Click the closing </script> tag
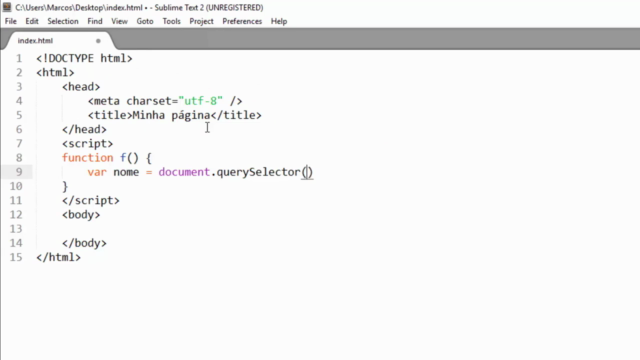Image resolution: width=640 pixels, height=360 pixels. pyautogui.click(x=91, y=200)
